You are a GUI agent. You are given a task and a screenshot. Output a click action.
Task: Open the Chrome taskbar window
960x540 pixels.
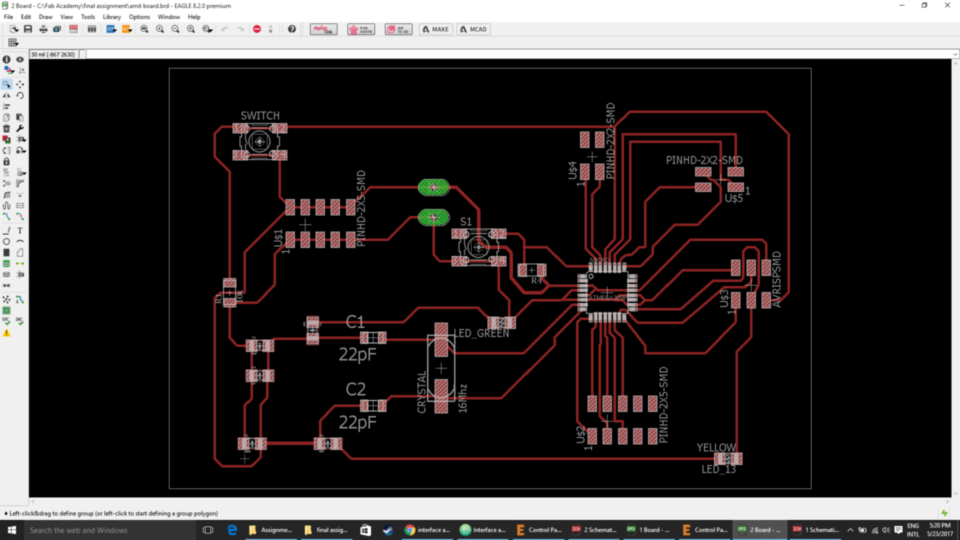pos(427,530)
